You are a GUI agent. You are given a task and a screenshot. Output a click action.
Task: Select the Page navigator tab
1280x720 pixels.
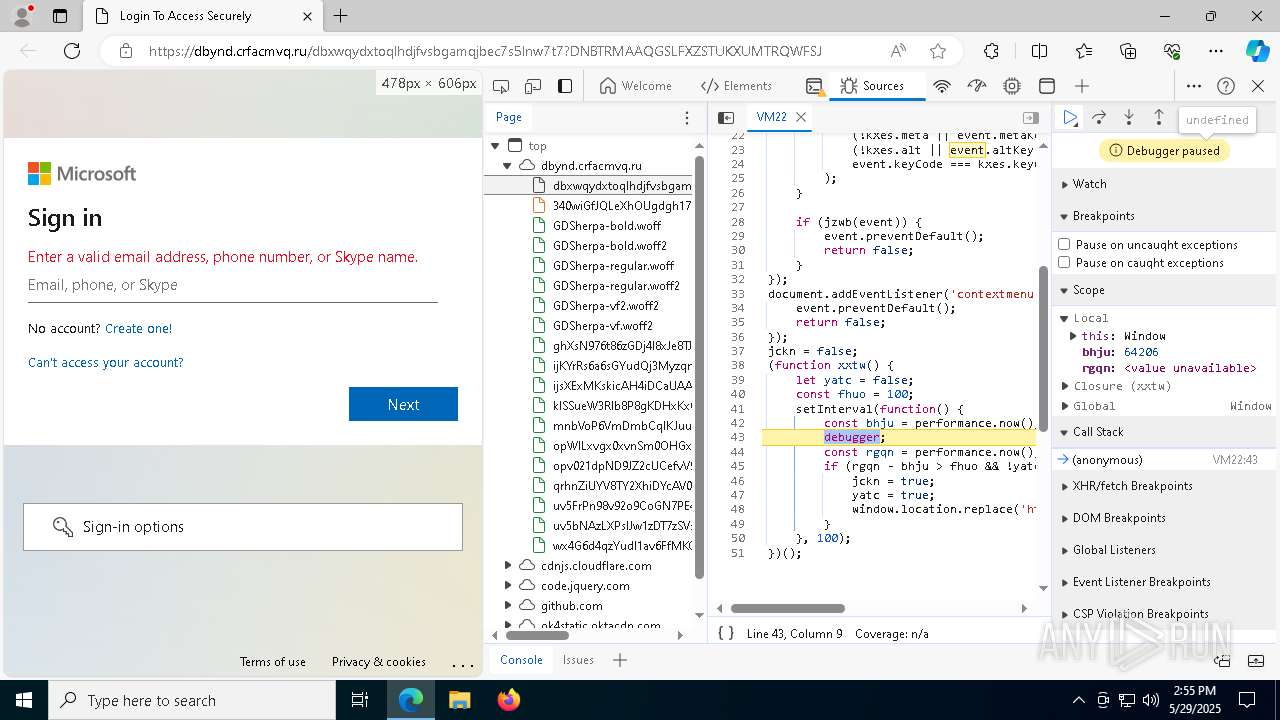508,117
